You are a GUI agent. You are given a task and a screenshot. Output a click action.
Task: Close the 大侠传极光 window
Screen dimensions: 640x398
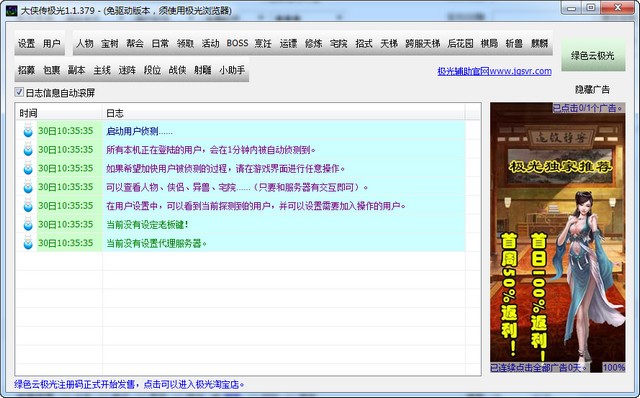pyautogui.click(x=618, y=8)
